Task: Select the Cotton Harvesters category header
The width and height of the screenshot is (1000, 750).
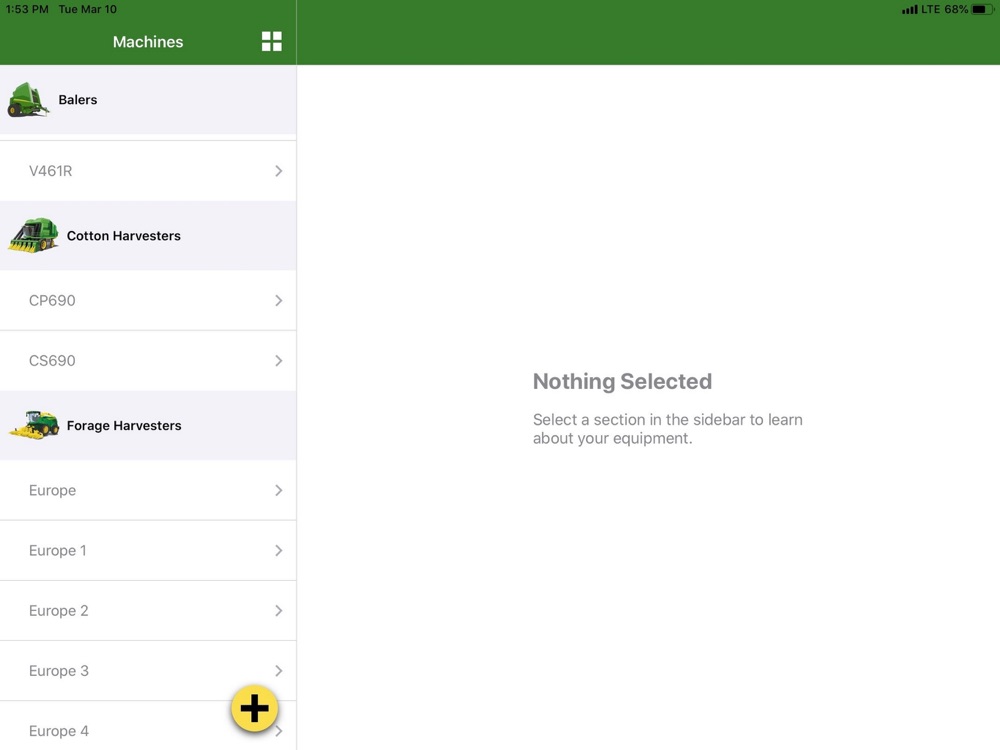Action: click(124, 236)
